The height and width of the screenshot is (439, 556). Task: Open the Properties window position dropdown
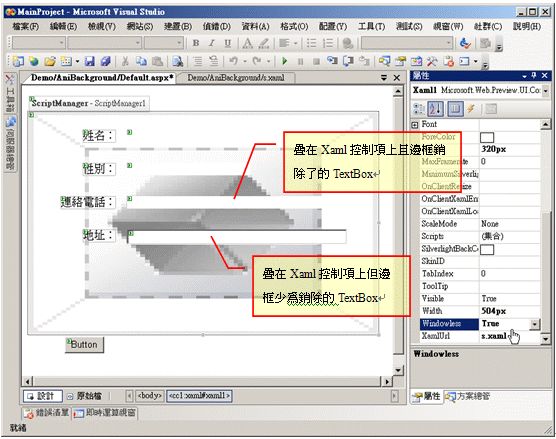click(524, 76)
